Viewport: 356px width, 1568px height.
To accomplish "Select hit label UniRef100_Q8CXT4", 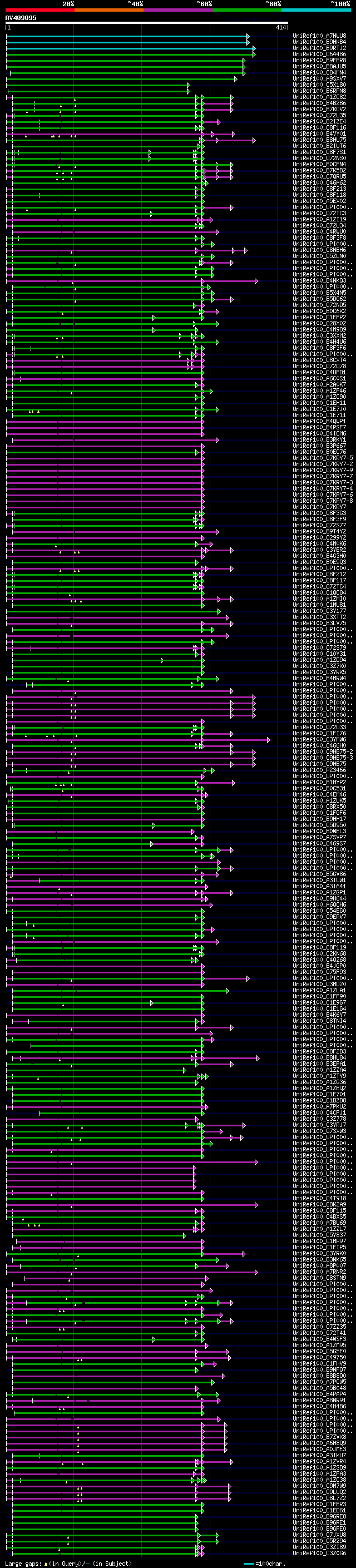I will click(319, 360).
